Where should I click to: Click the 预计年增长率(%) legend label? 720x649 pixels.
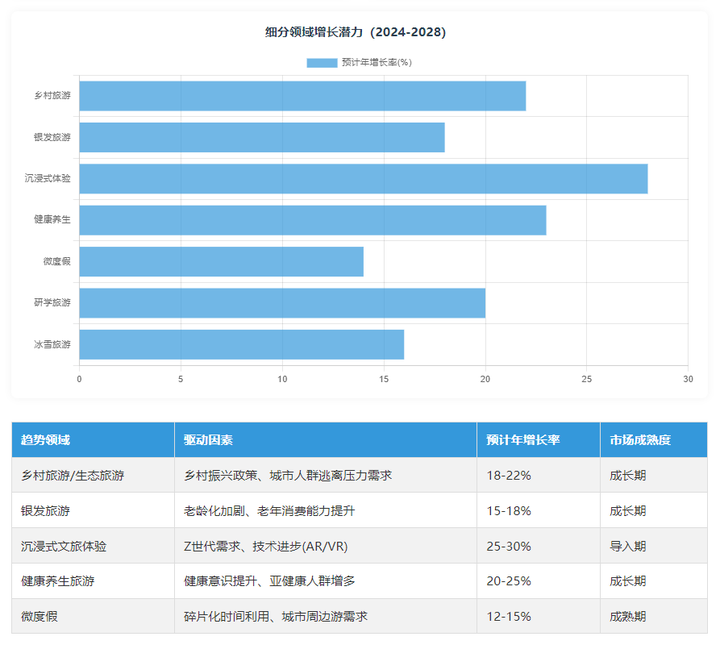pyautogui.click(x=377, y=62)
